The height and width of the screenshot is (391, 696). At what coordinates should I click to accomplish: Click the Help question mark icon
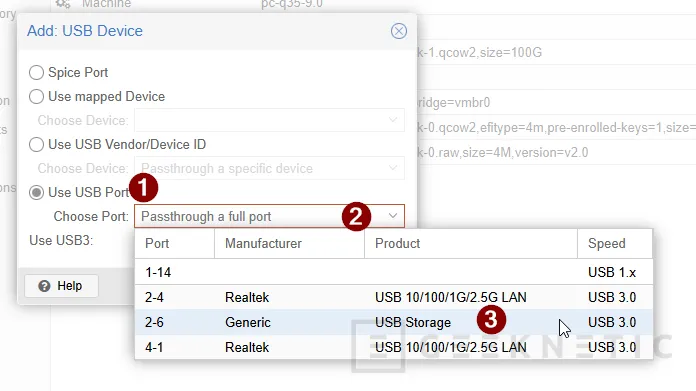(x=44, y=286)
